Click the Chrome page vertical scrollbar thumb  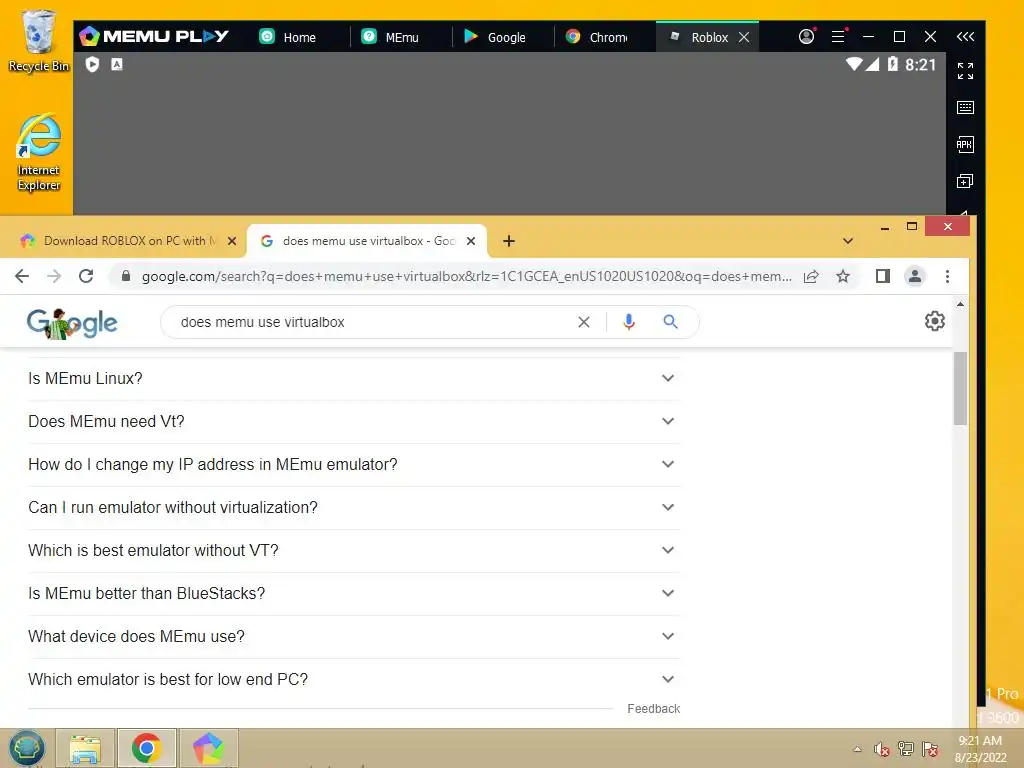tap(959, 389)
